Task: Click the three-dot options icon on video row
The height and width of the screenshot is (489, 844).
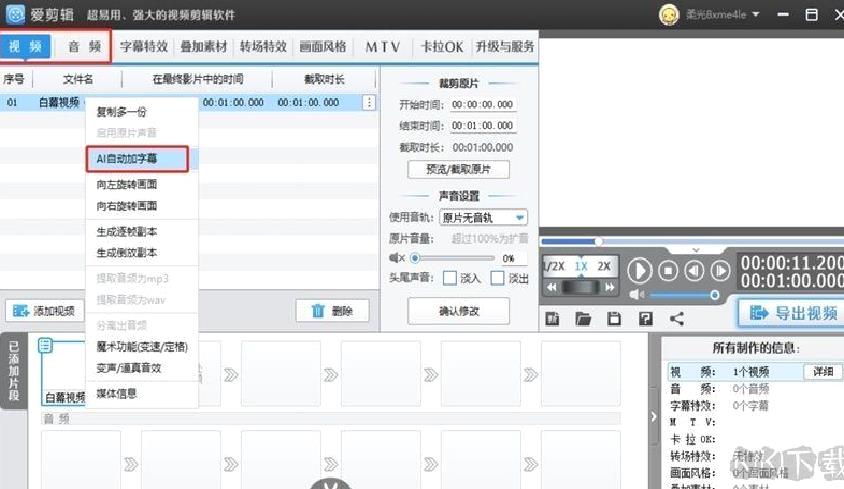Action: point(369,102)
